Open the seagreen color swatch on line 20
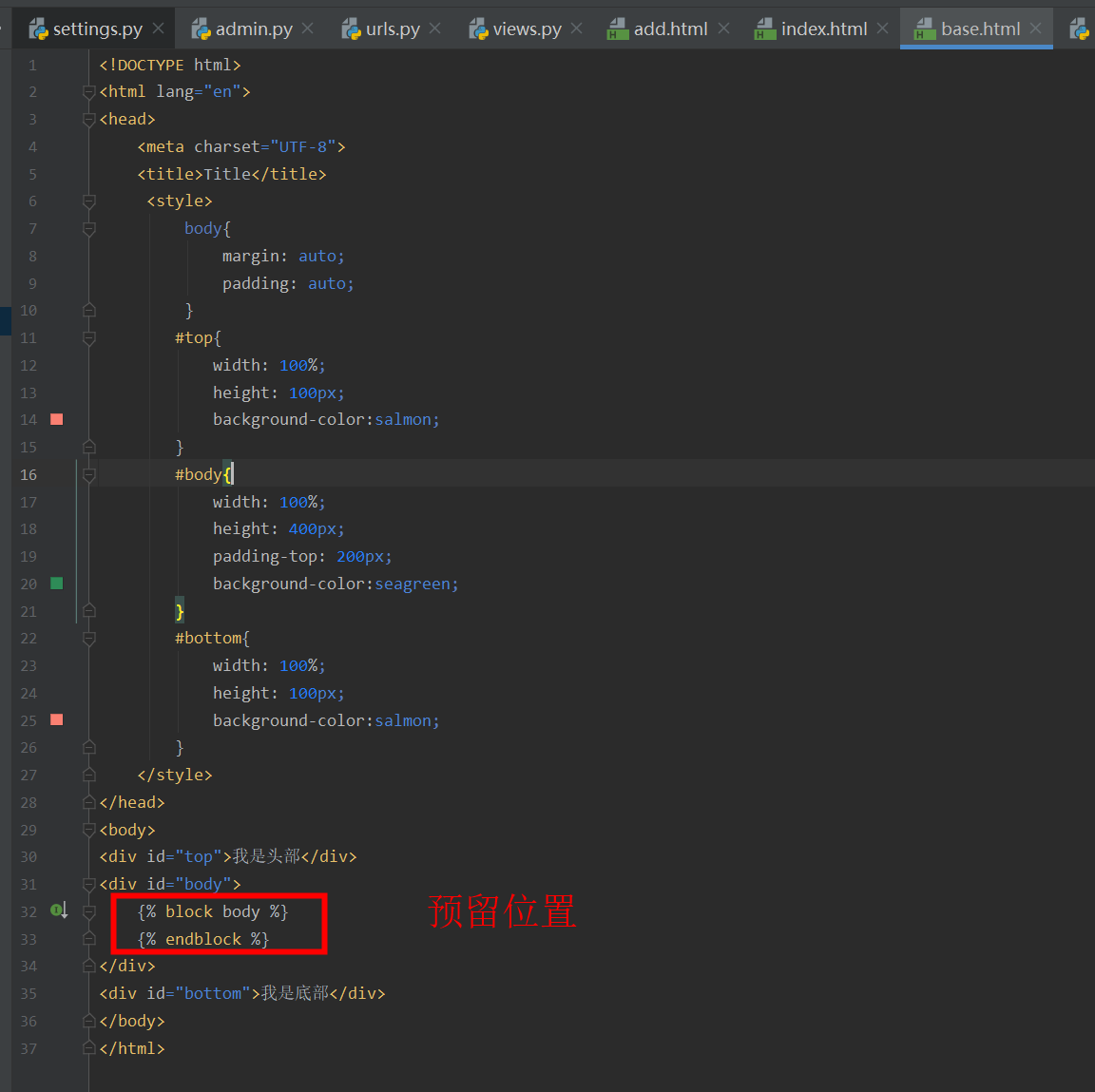 pyautogui.click(x=57, y=584)
